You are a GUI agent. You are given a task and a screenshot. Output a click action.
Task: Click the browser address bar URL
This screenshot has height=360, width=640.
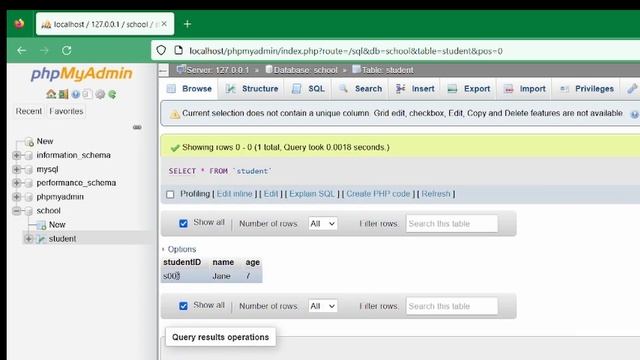346,51
